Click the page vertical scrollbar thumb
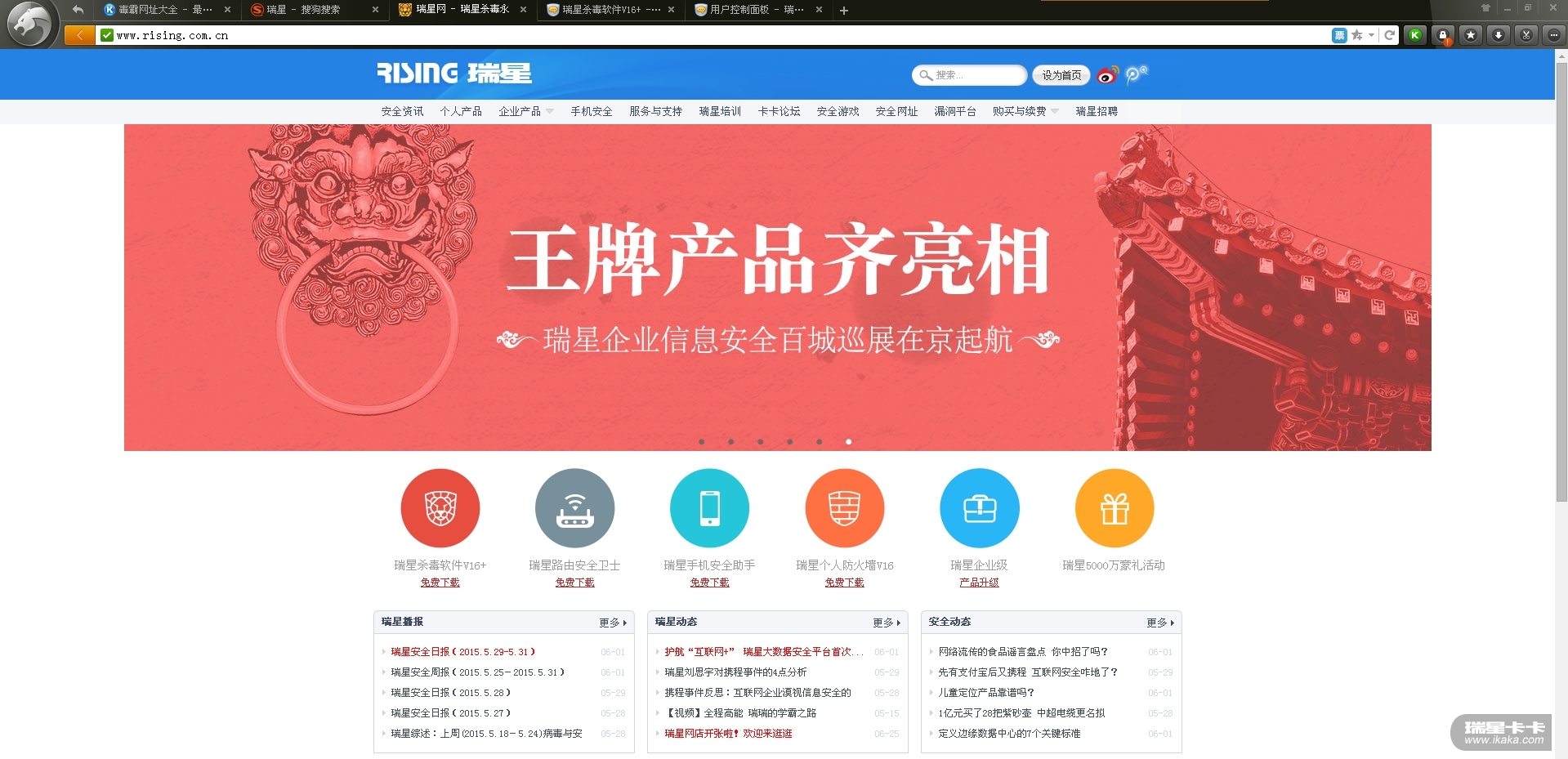 coord(1561,282)
